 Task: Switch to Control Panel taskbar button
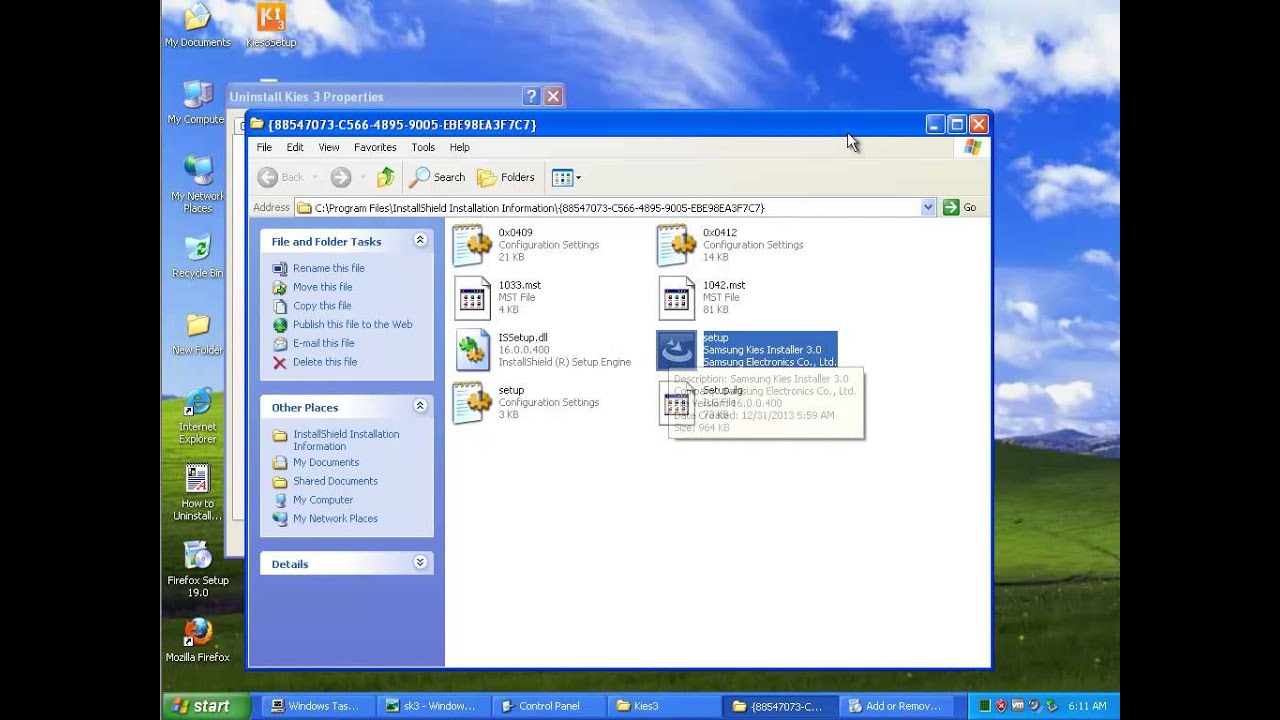pos(548,706)
